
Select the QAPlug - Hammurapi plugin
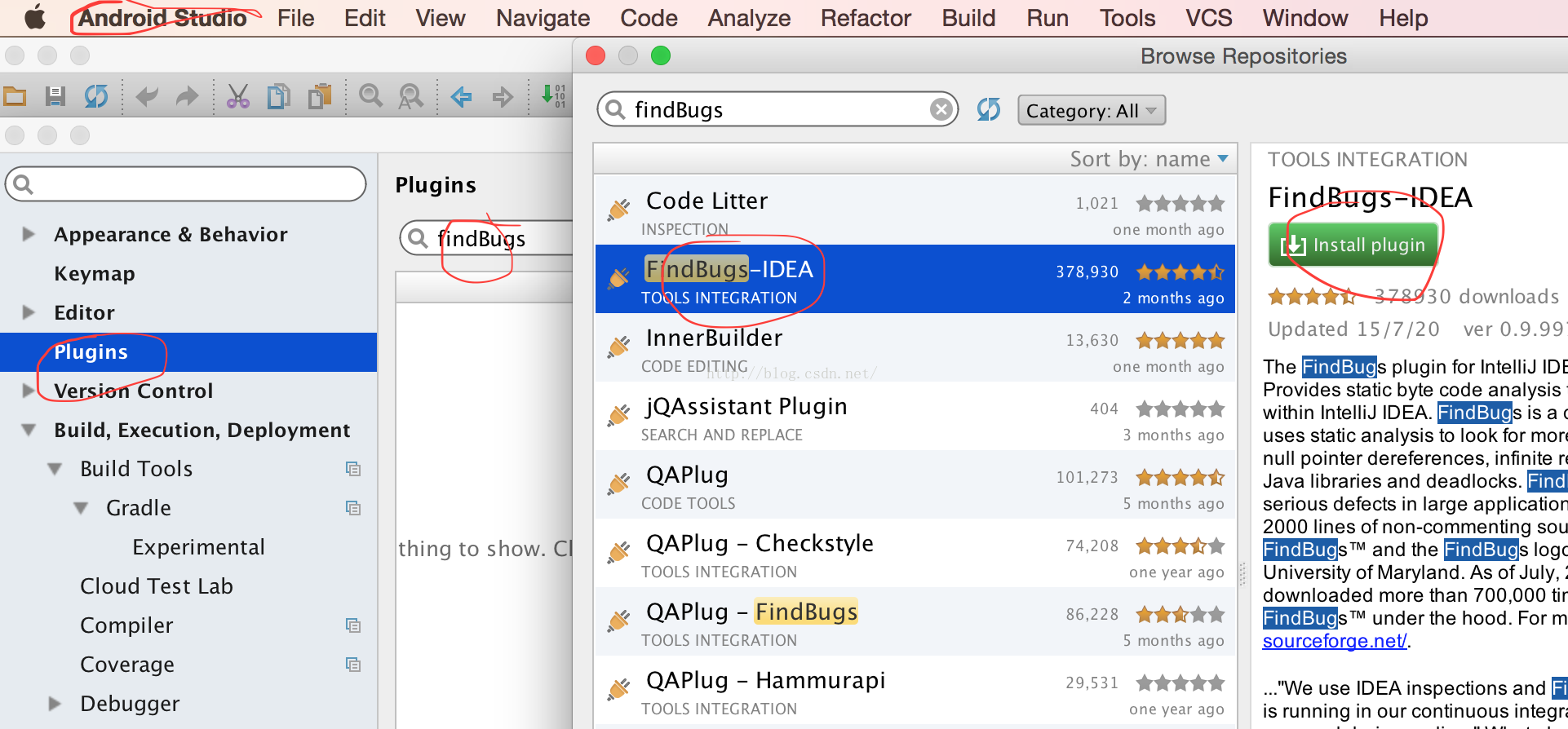[915, 690]
